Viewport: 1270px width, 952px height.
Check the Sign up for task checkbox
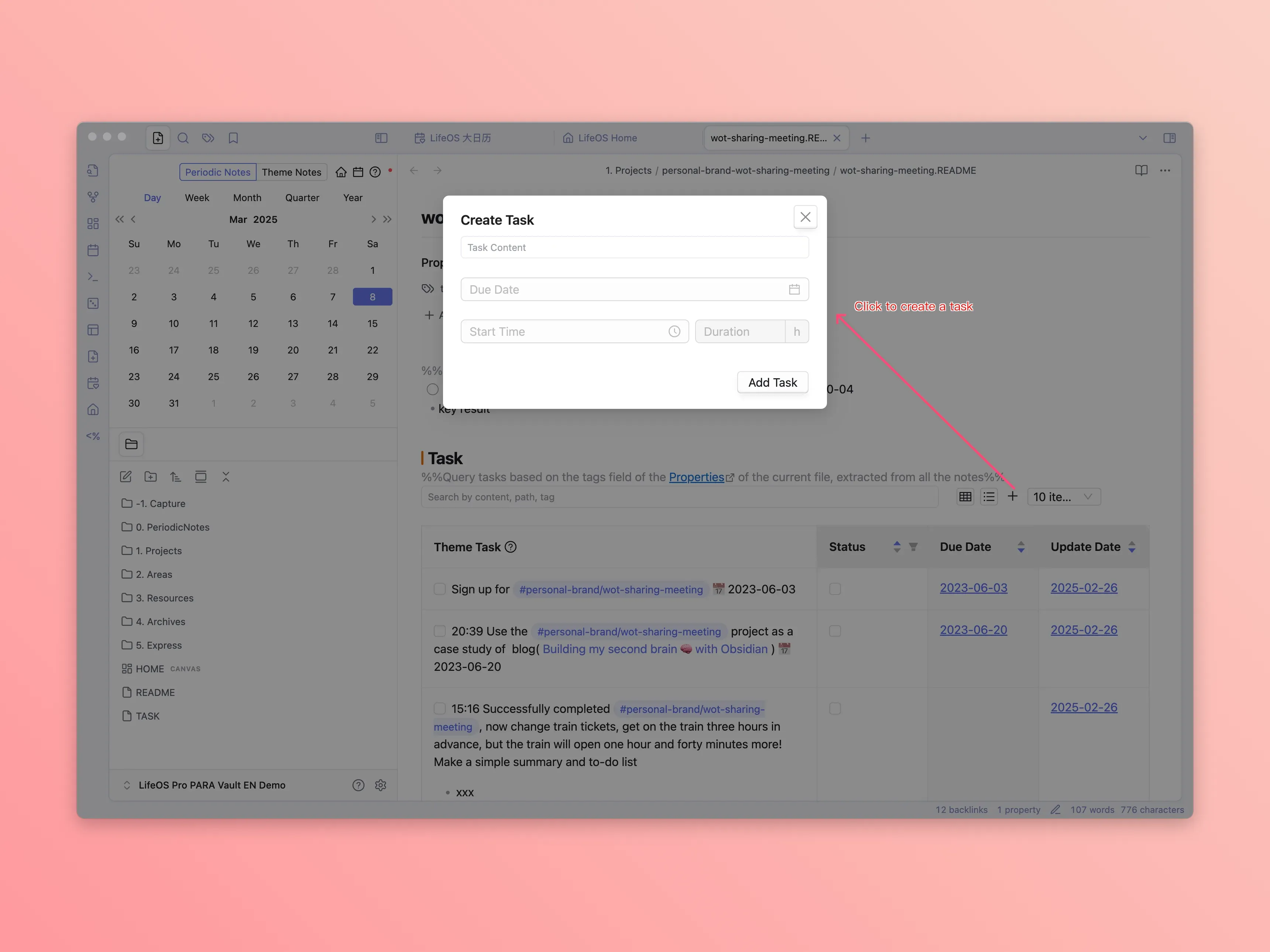[x=440, y=589]
